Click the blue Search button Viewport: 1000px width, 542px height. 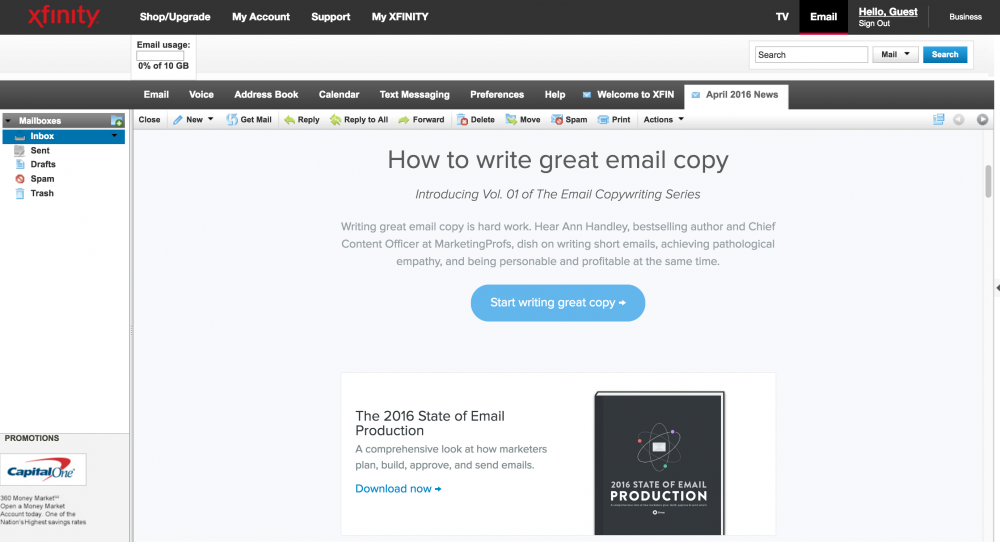[945, 55]
